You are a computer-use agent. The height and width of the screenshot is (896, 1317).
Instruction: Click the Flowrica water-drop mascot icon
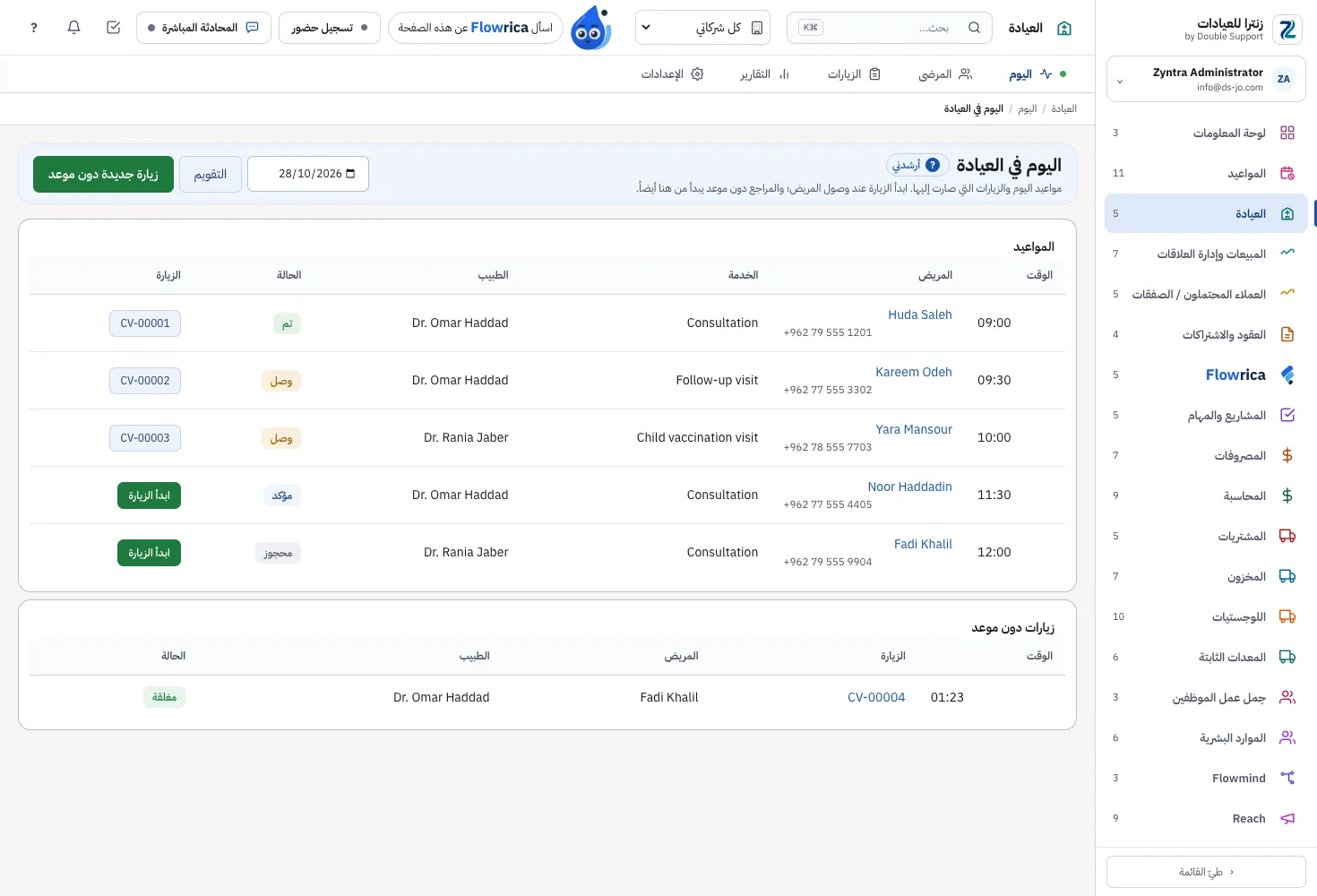(591, 28)
